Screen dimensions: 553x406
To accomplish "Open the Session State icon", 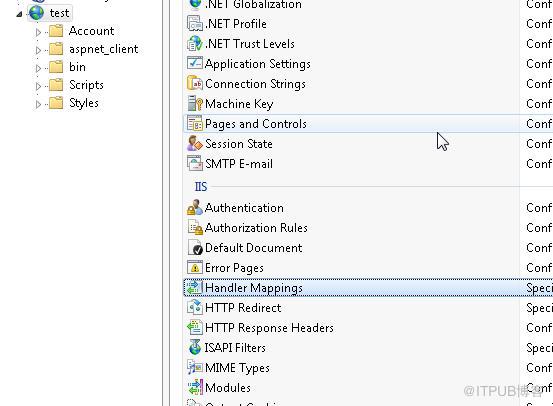I will (x=195, y=144).
